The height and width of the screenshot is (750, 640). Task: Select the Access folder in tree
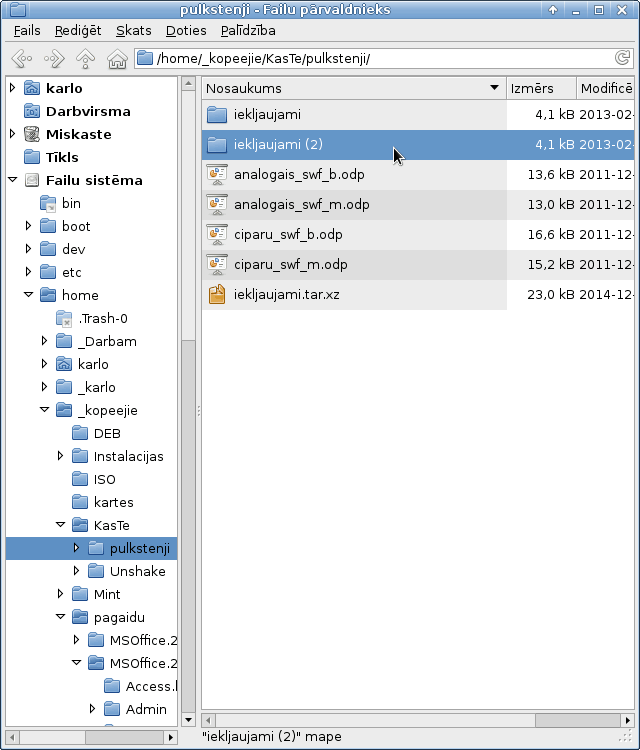pyautogui.click(x=151, y=686)
